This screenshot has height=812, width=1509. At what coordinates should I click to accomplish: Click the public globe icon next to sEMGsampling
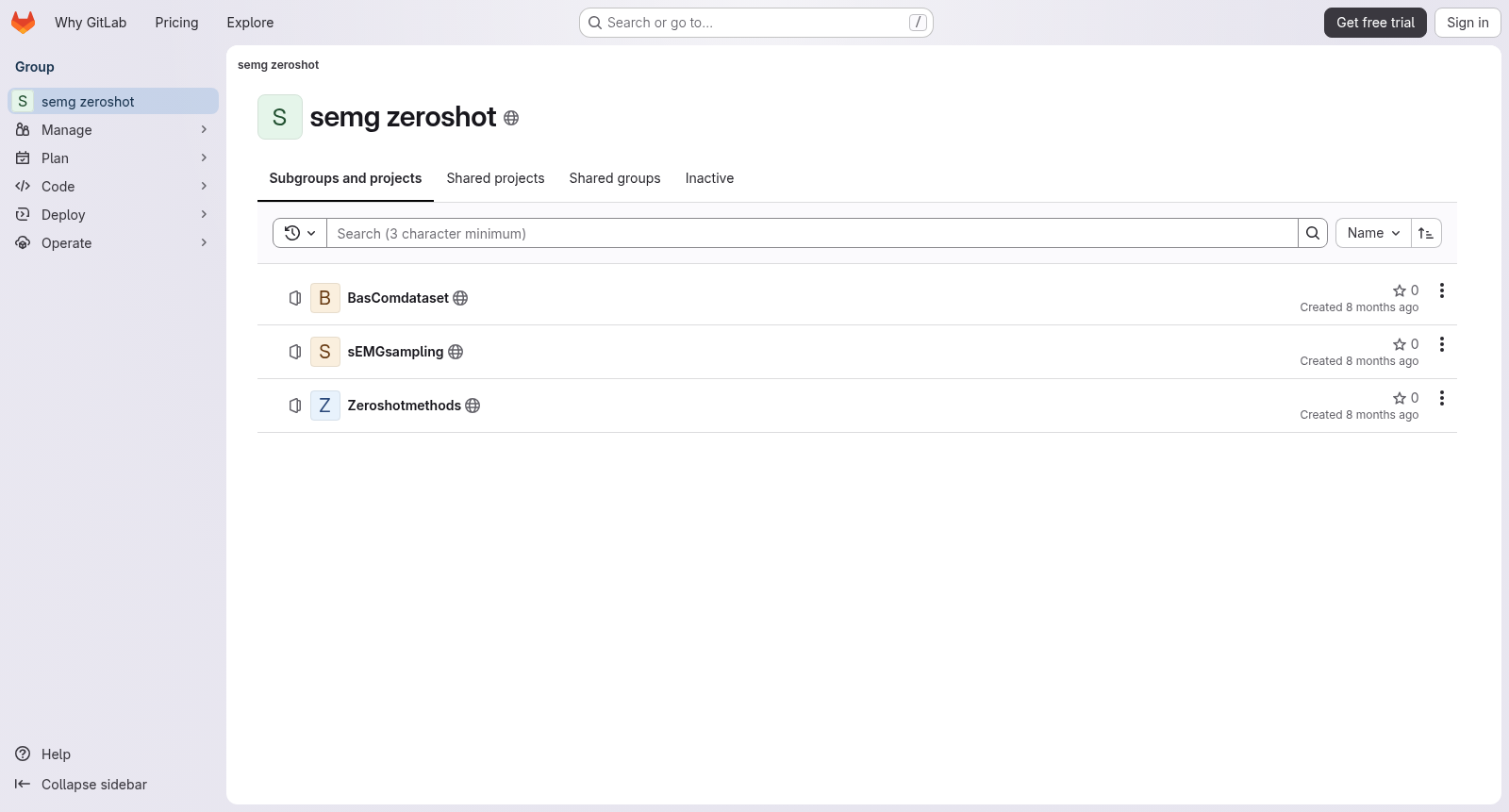(x=456, y=352)
